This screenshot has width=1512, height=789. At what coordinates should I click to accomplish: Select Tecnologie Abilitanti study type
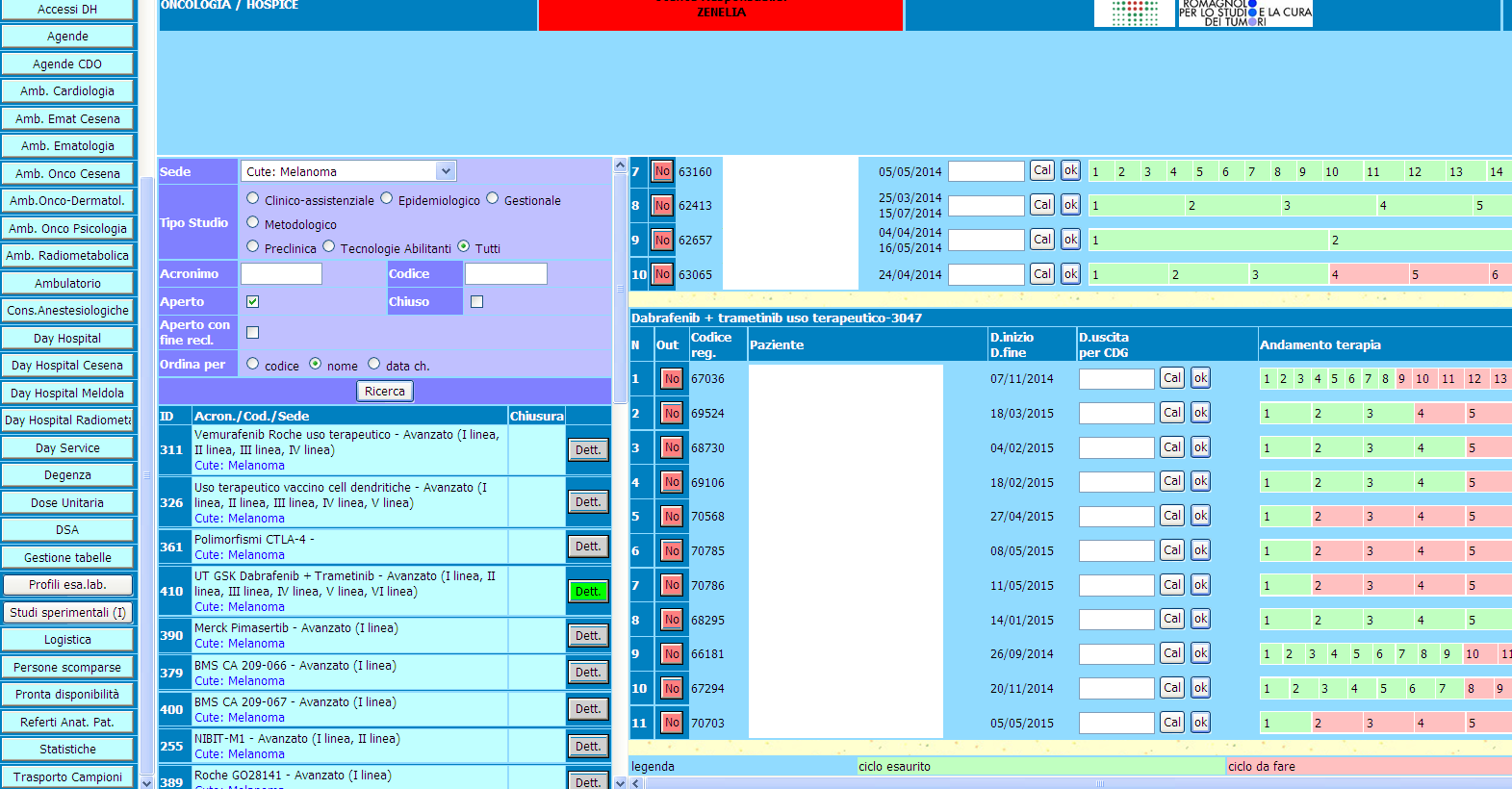[x=329, y=246]
